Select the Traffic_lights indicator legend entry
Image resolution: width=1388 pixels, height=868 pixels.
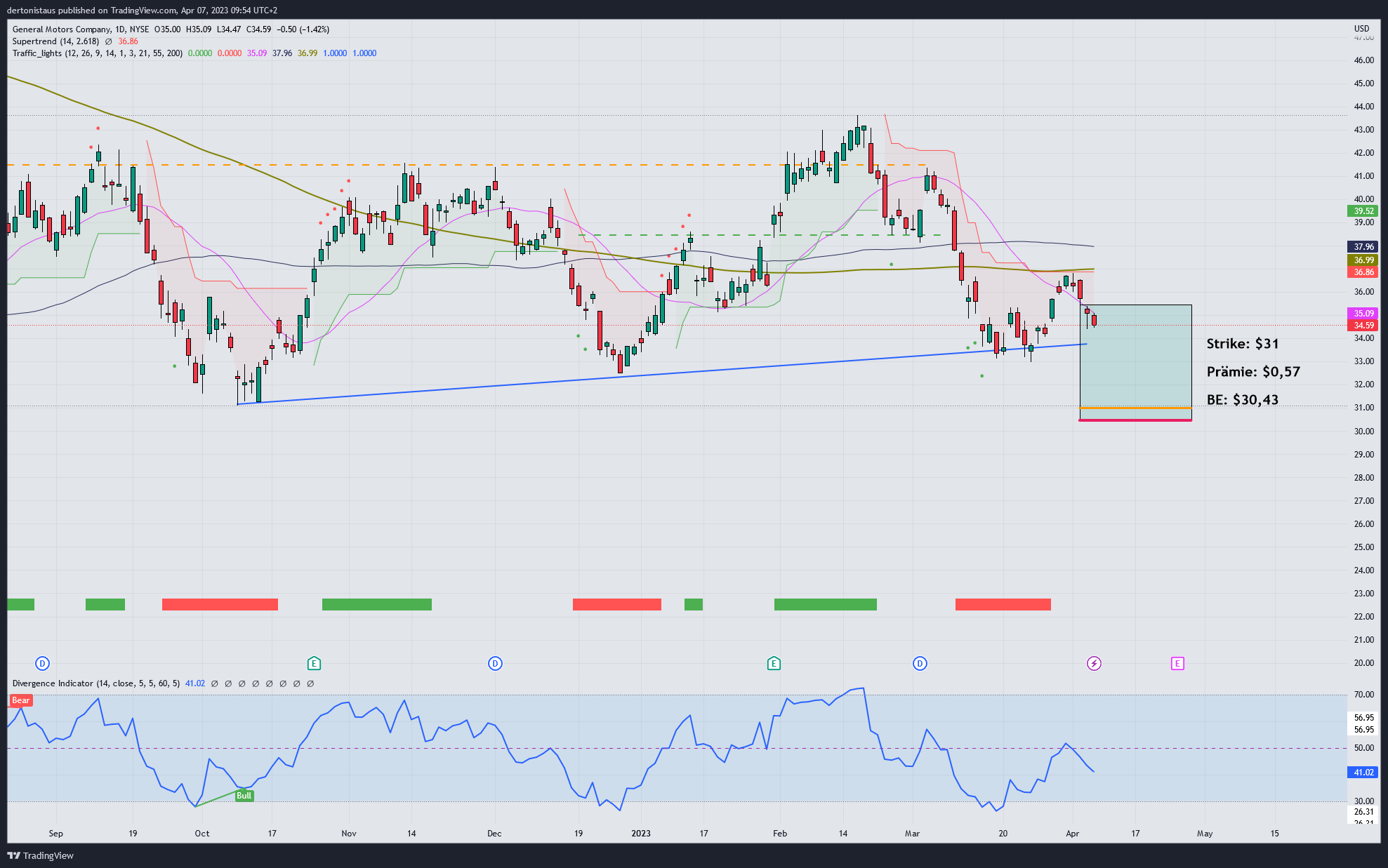(x=98, y=53)
